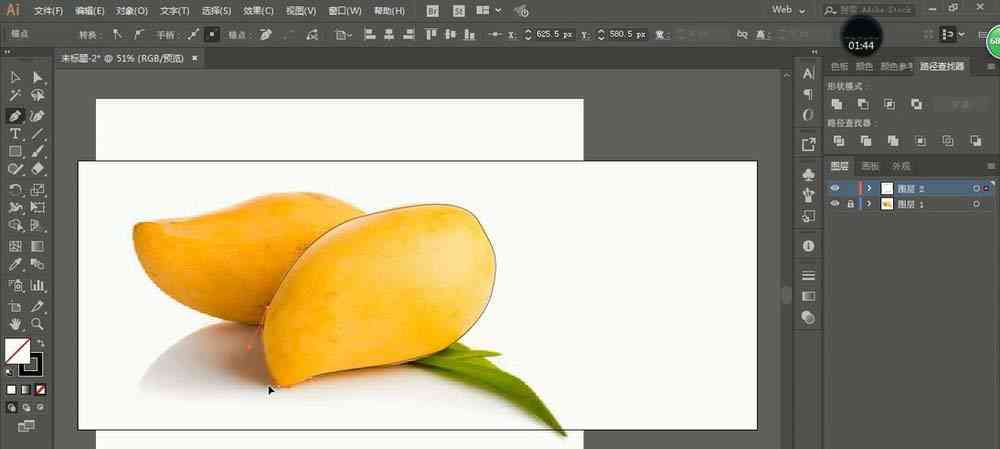Click the Unite shape mode icon
1000x449 pixels.
tap(837, 104)
